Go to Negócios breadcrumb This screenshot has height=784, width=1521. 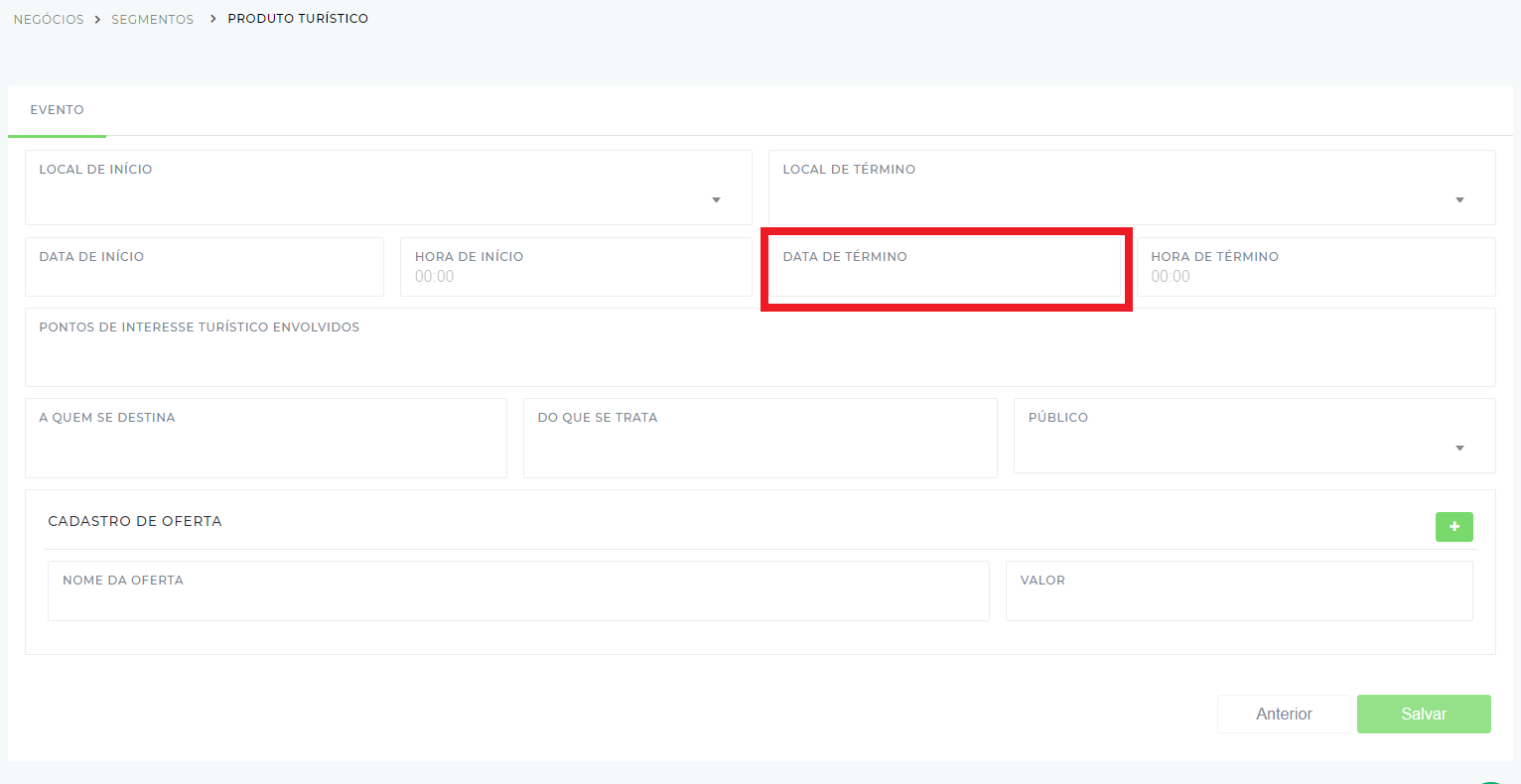pyautogui.click(x=49, y=20)
